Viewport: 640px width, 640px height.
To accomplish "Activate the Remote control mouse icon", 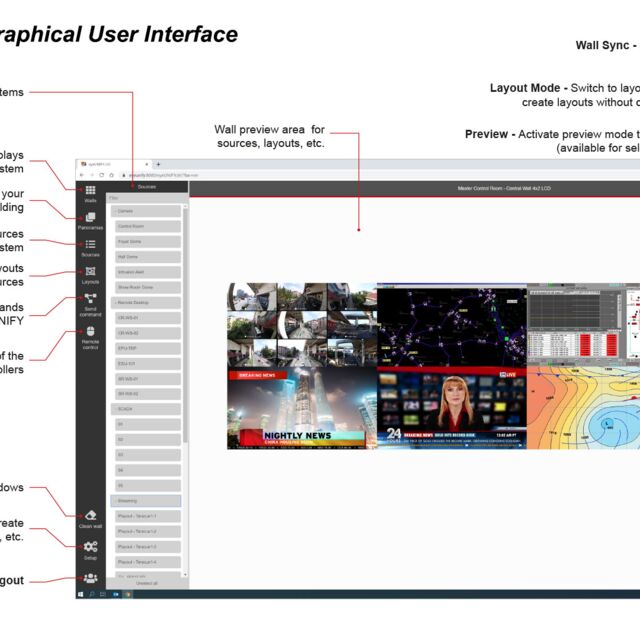I will (90, 332).
